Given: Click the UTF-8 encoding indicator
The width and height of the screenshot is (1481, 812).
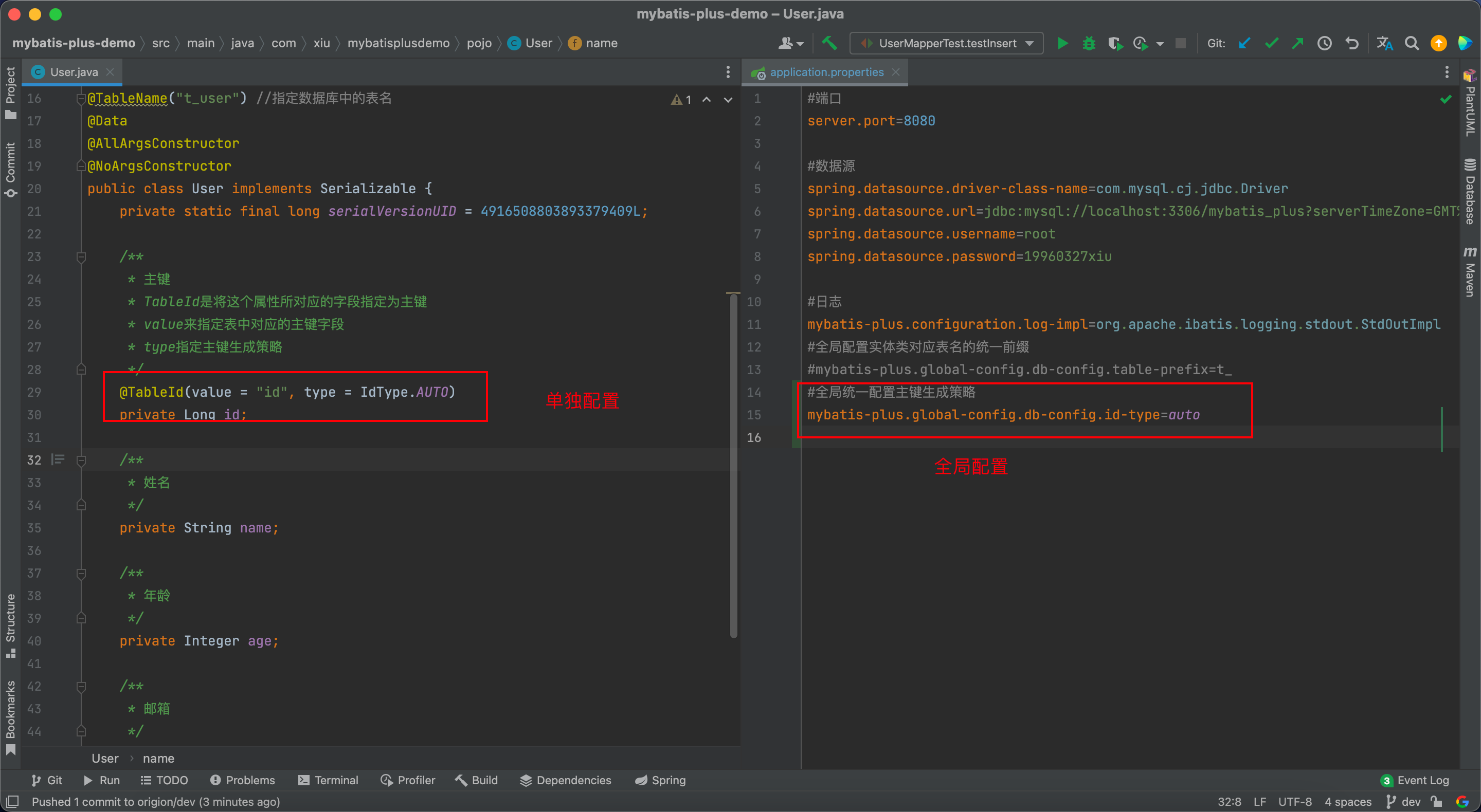Looking at the screenshot, I should [1295, 801].
